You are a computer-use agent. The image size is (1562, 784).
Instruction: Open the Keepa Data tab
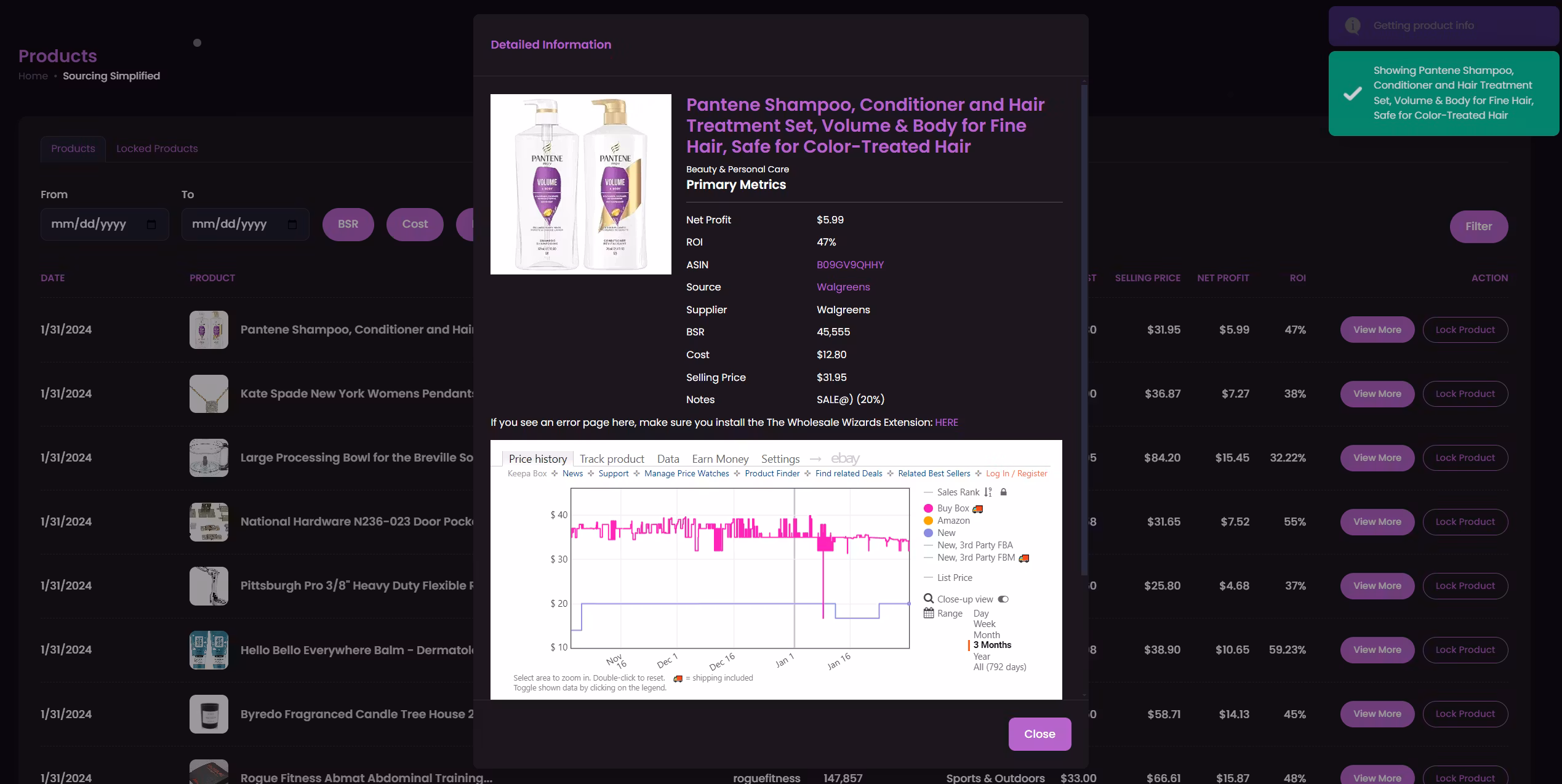click(x=668, y=459)
